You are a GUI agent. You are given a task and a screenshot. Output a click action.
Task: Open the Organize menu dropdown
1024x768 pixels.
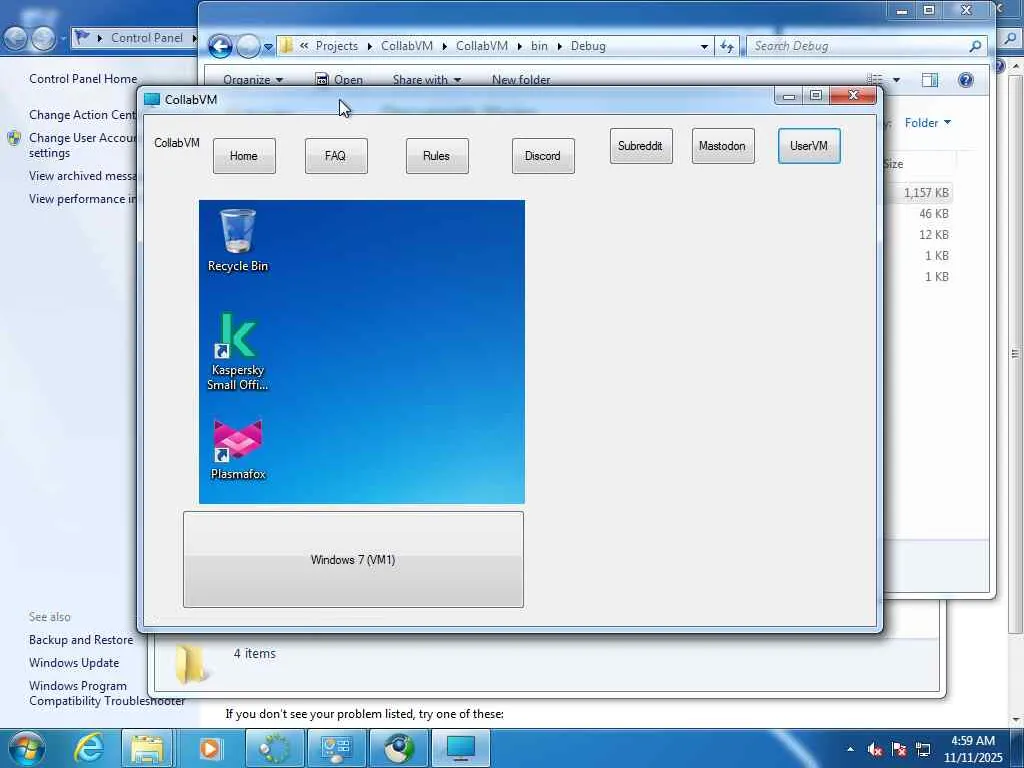[x=253, y=80]
